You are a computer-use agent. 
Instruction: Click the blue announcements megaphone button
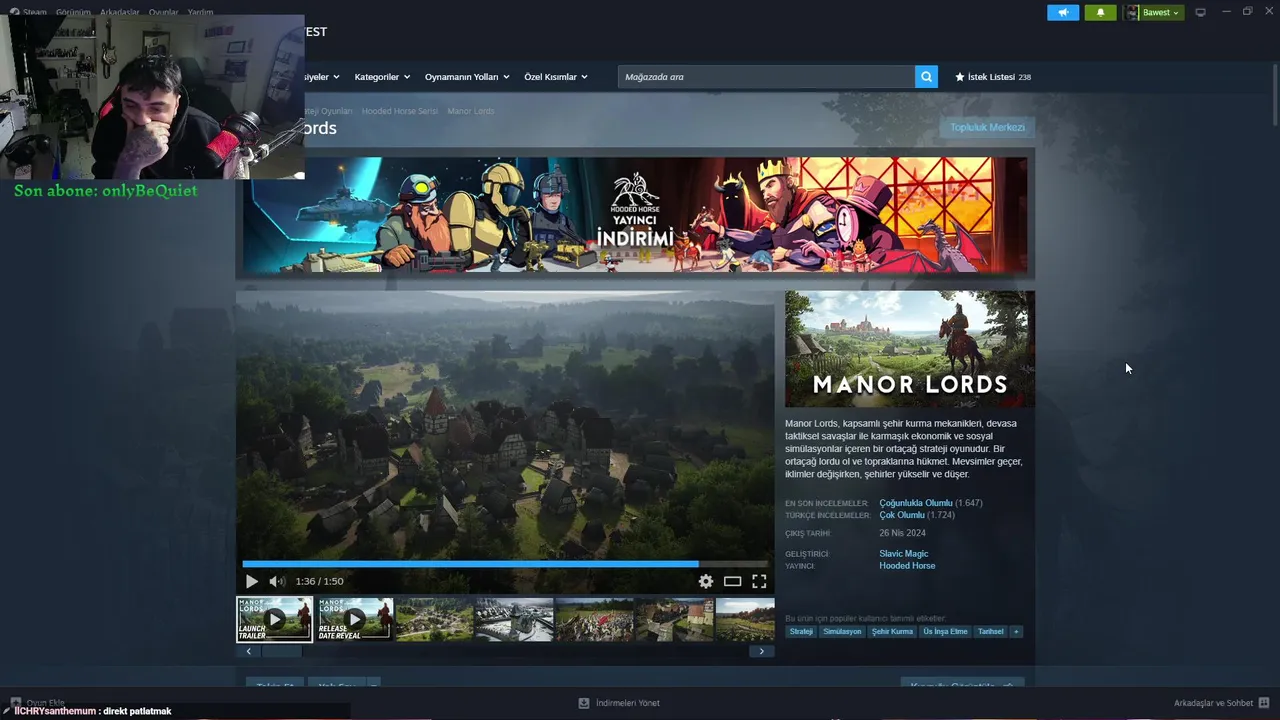(x=1063, y=13)
